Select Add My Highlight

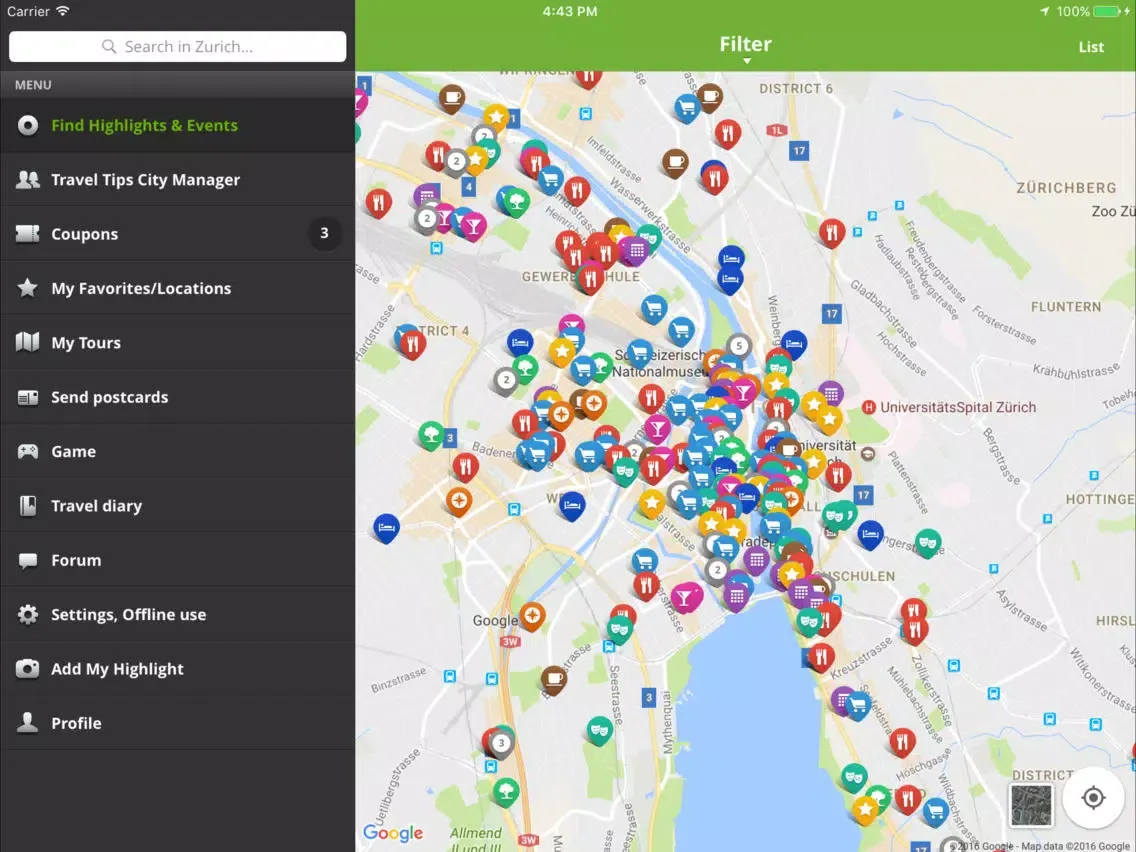178,669
